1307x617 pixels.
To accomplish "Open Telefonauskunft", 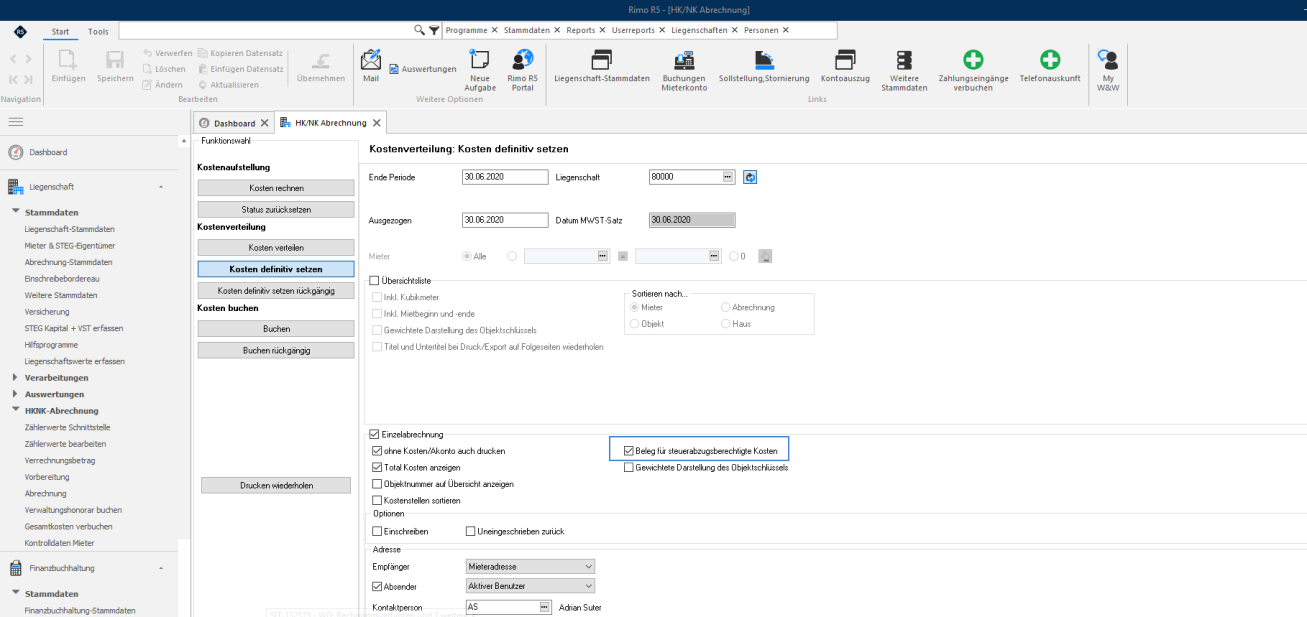I will tap(1050, 66).
